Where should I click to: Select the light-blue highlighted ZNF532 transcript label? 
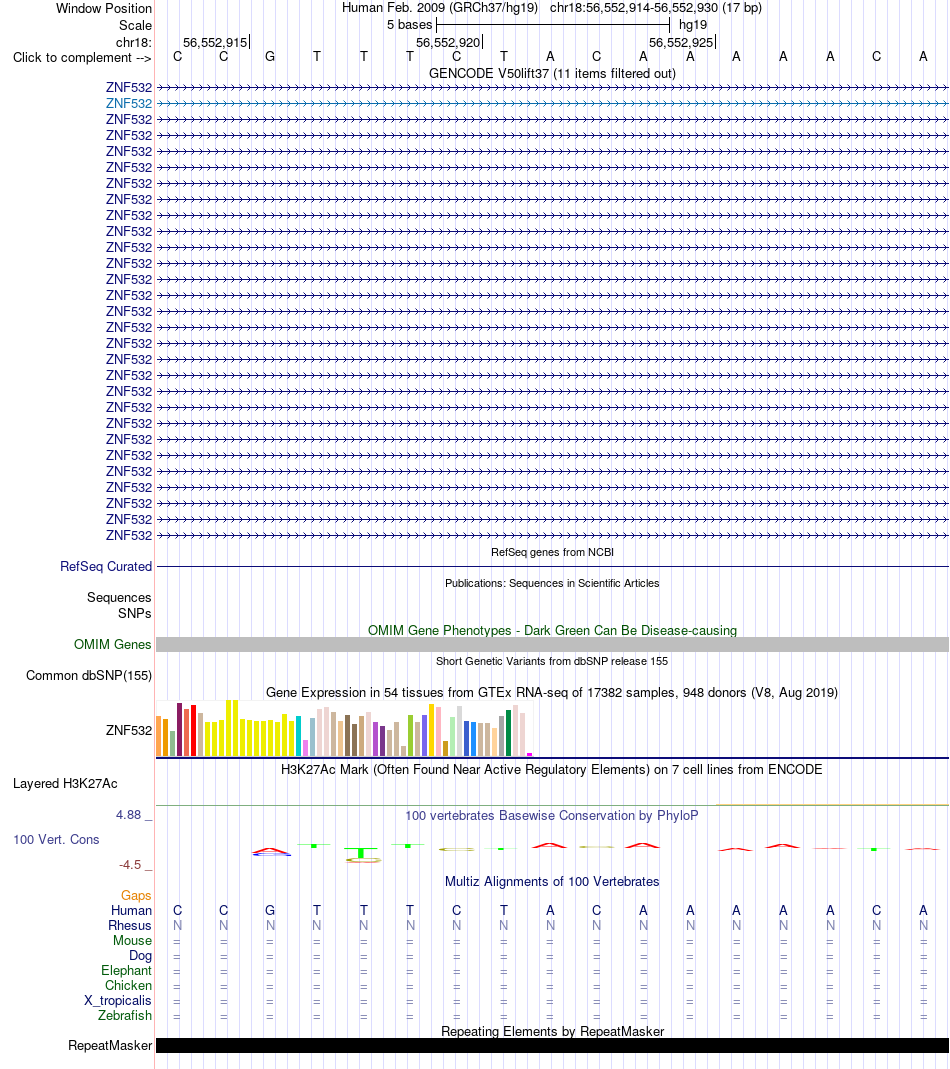(128, 103)
